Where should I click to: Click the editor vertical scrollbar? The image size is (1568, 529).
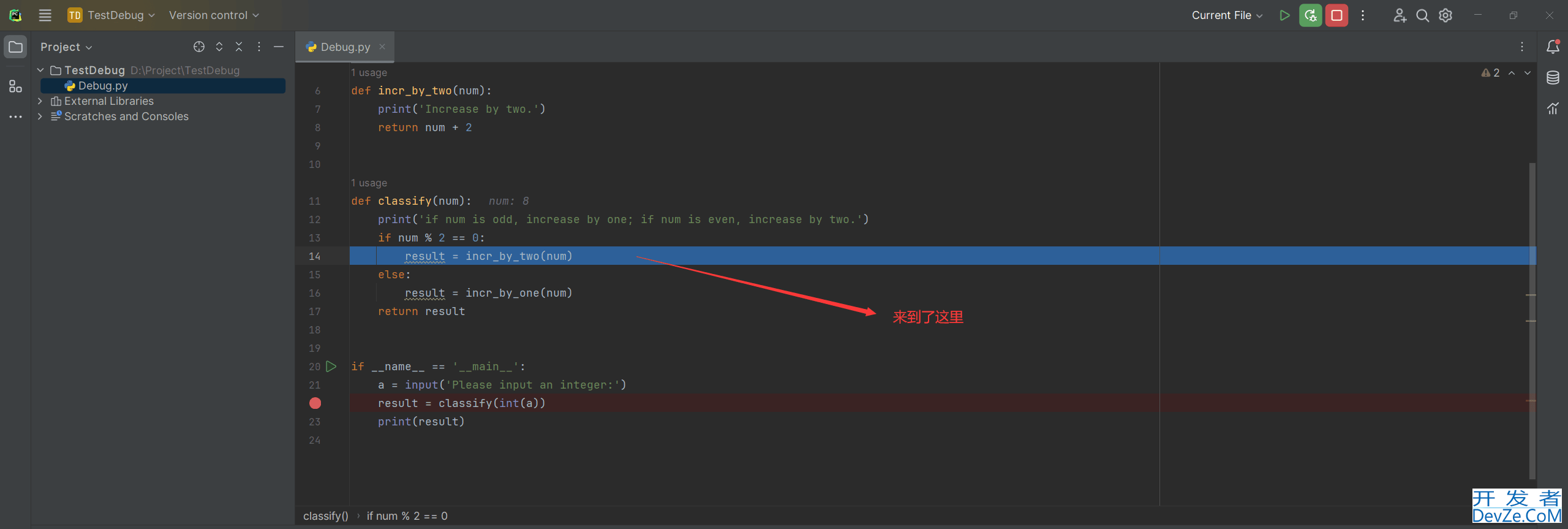1532,321
